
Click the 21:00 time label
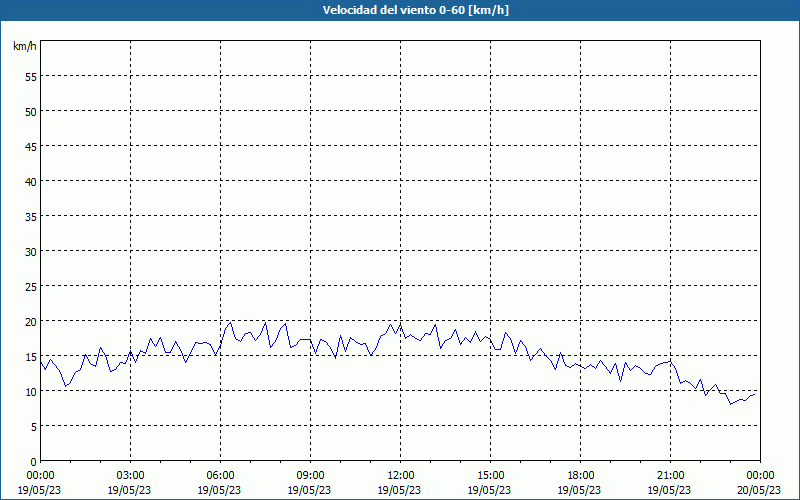670,476
